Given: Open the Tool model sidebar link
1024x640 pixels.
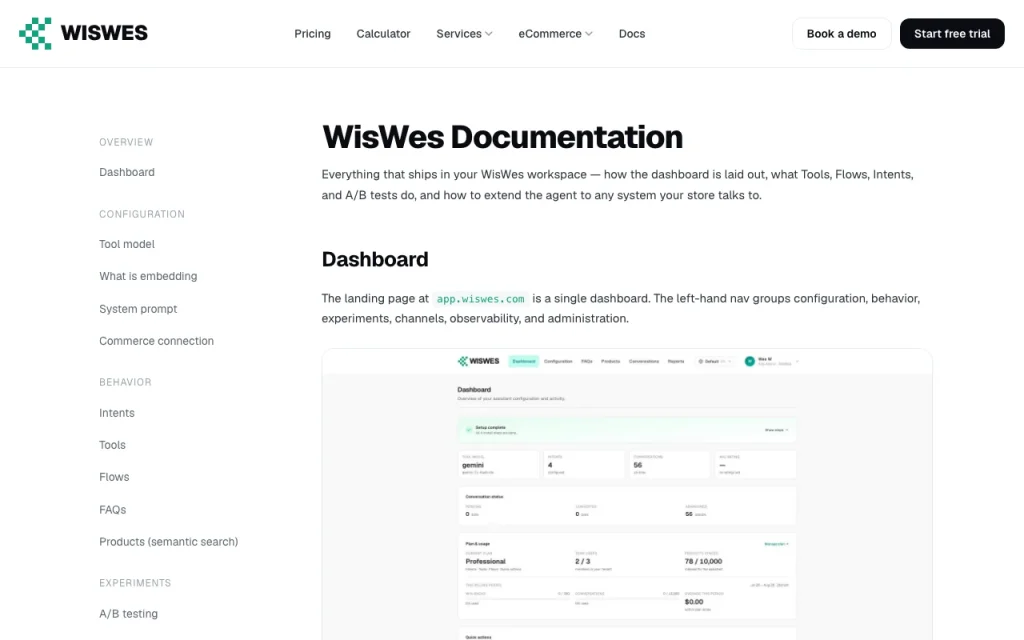Looking at the screenshot, I should pos(127,244).
